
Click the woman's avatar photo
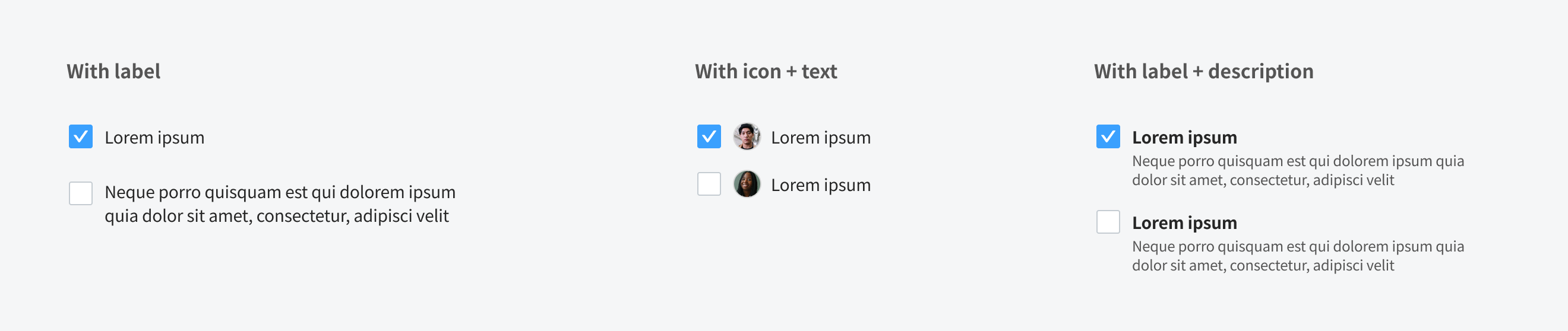(746, 184)
